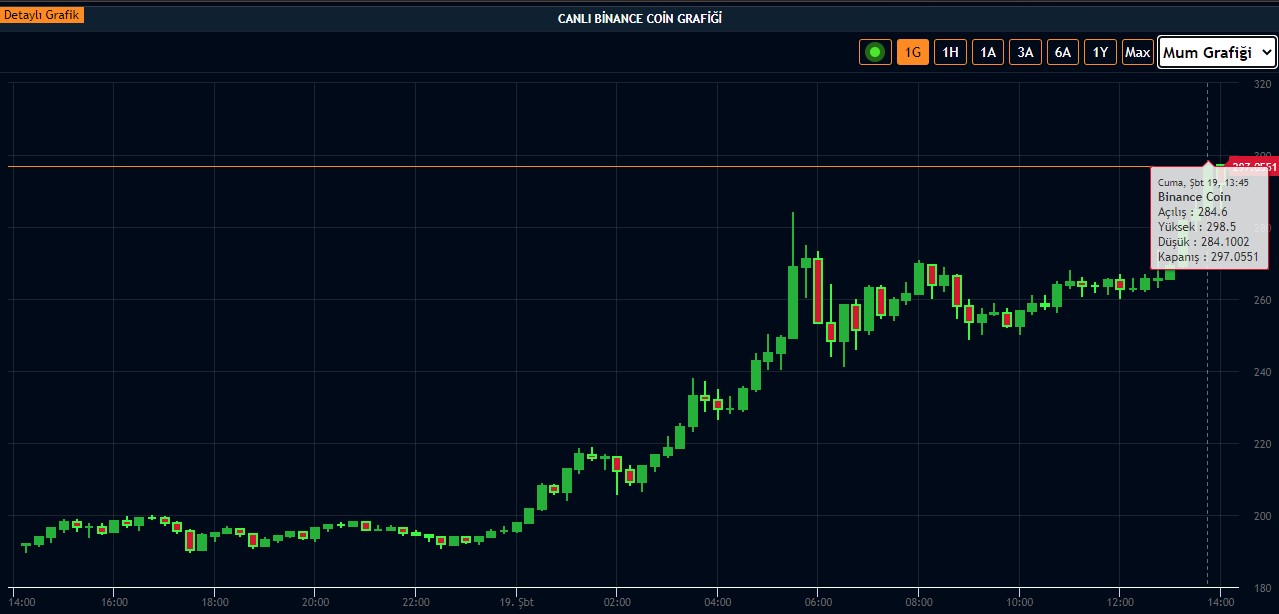Screen dimensions: 1279x614
Task: Click the Cuma, Şbt 19, 13:45 tooltip date
Action: (x=1203, y=182)
